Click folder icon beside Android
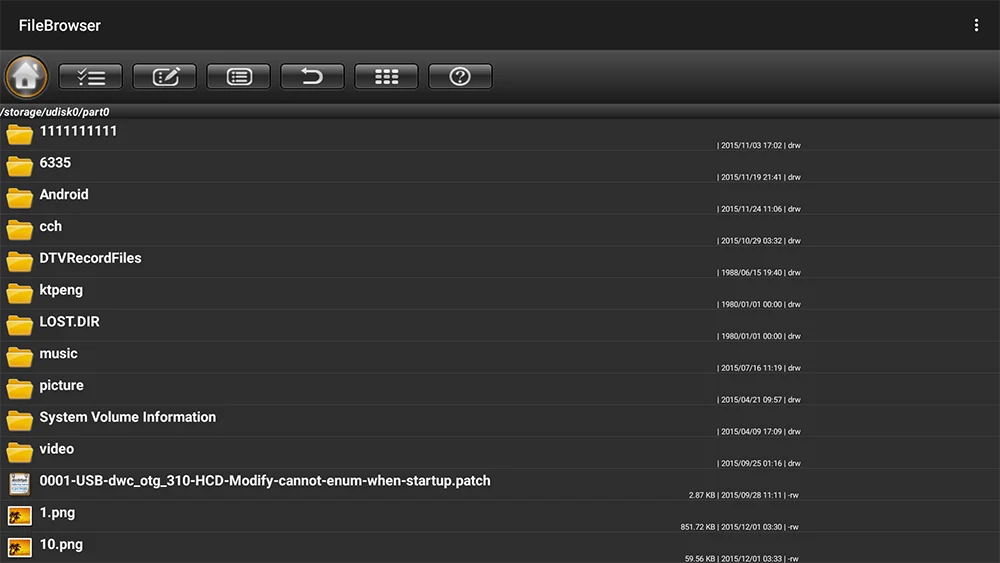Image resolution: width=1000 pixels, height=563 pixels. point(20,198)
